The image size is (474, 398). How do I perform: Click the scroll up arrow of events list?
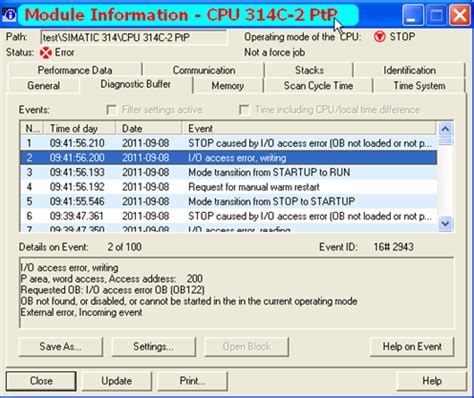point(445,129)
